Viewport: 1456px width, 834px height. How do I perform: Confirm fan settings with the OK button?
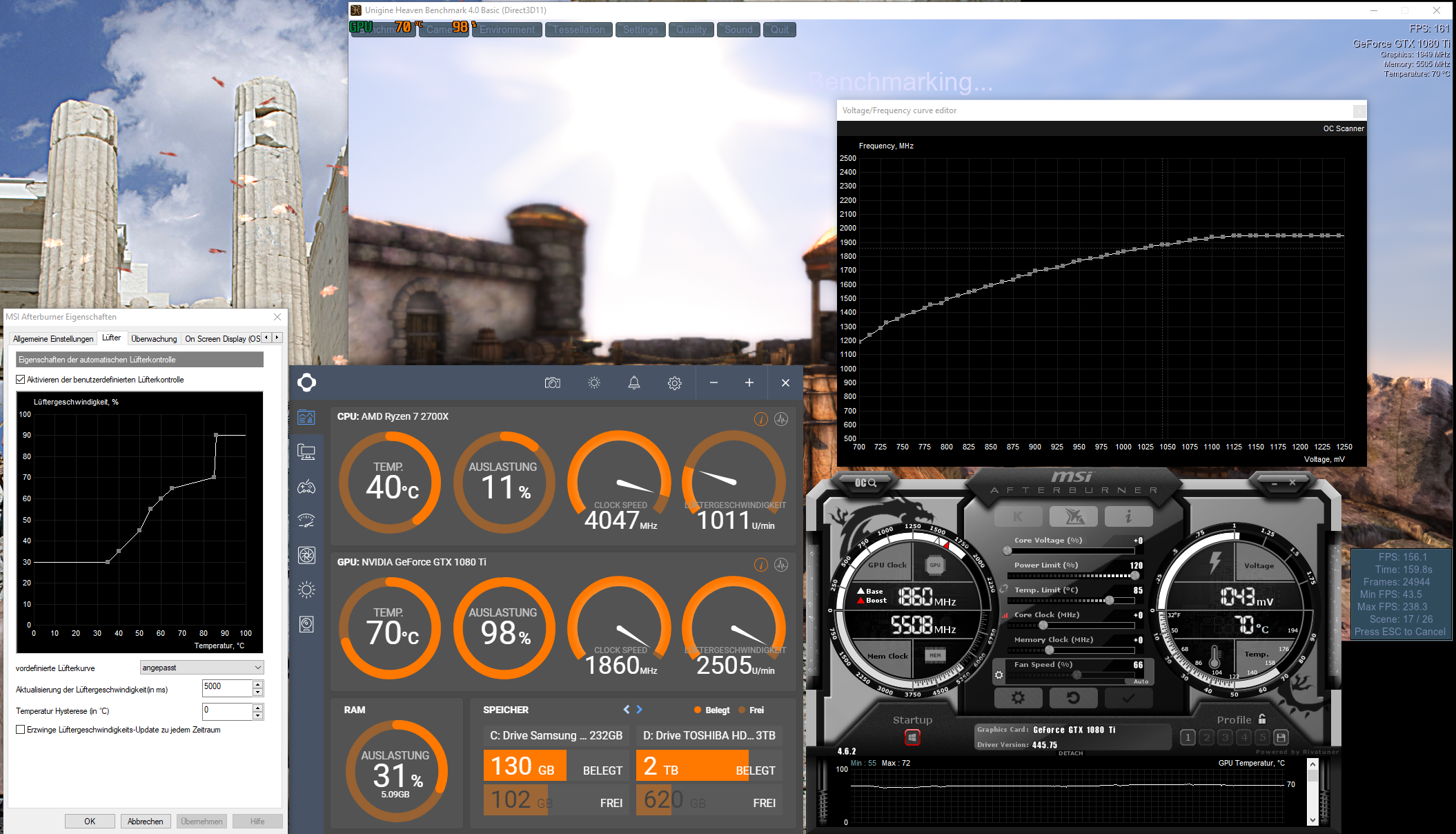89,821
